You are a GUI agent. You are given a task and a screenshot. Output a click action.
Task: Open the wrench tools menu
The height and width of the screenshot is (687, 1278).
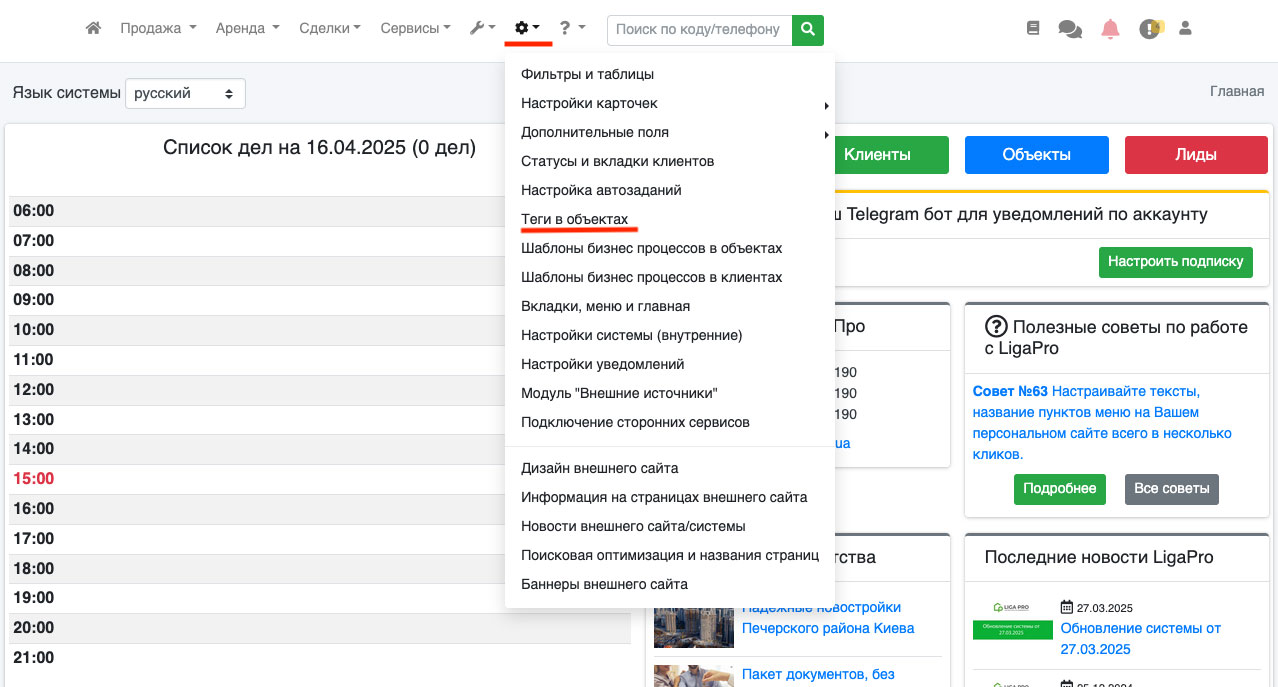482,29
